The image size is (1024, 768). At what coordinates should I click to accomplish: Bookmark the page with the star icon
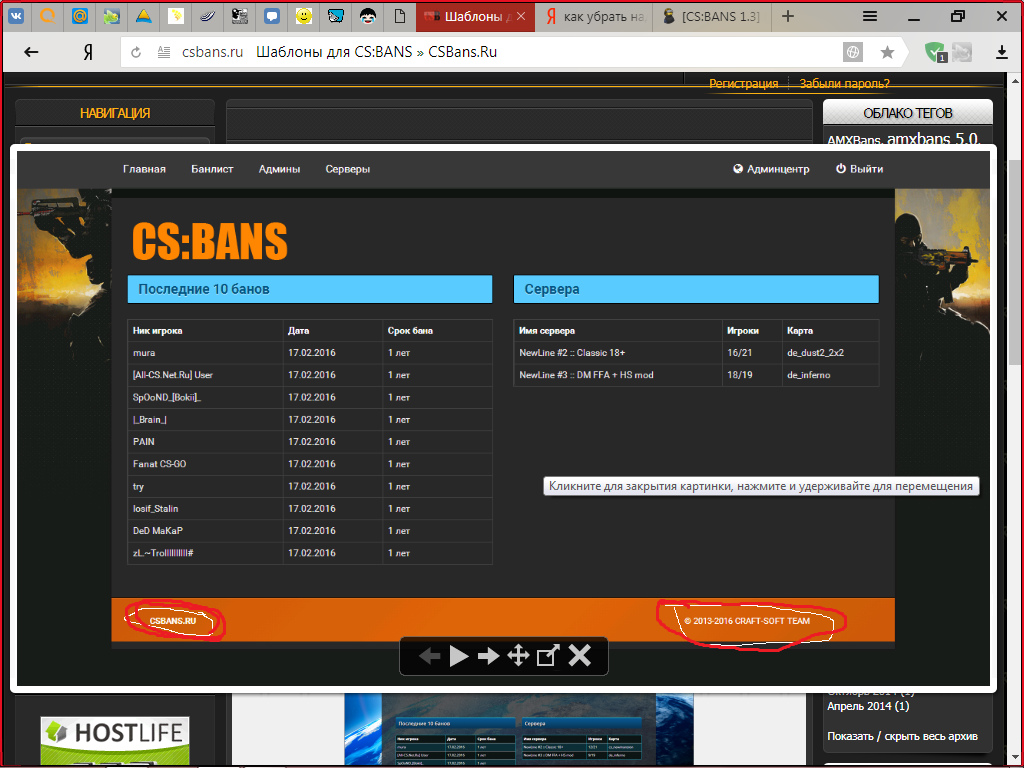pyautogui.click(x=887, y=52)
